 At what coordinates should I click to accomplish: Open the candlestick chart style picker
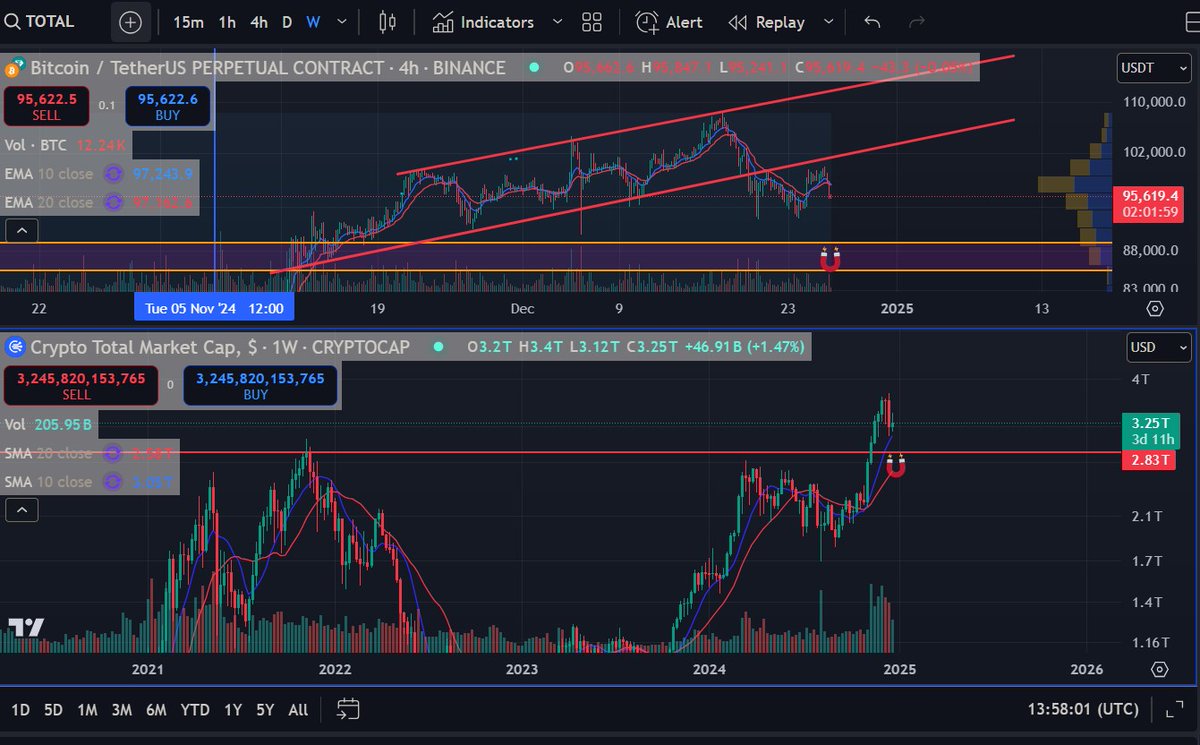pyautogui.click(x=388, y=22)
